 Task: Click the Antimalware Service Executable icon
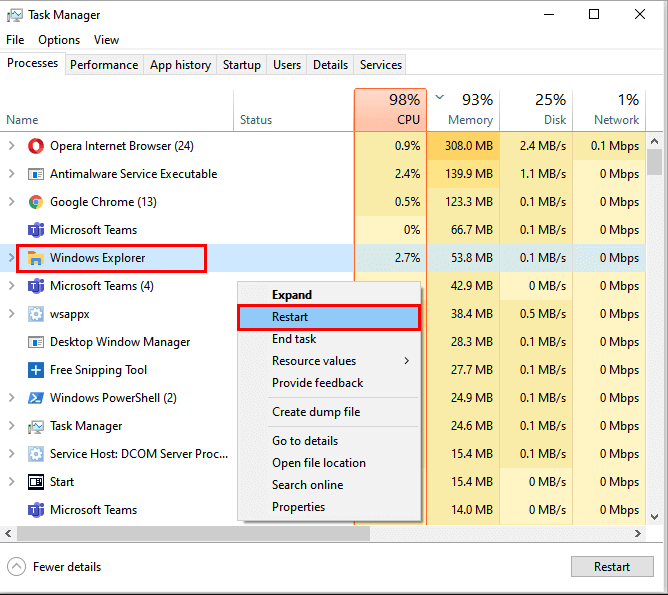pos(36,174)
